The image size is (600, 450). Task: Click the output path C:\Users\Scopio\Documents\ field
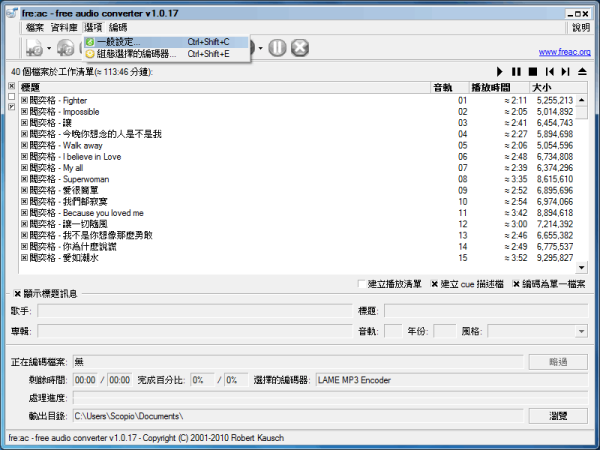[x=298, y=416]
